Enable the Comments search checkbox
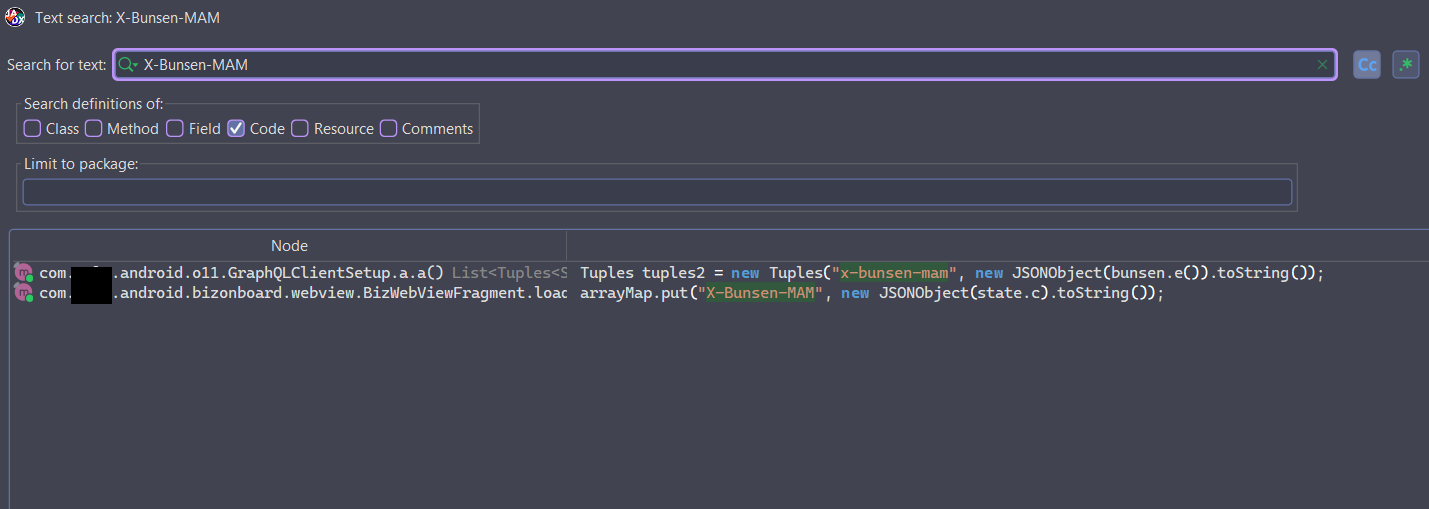Screen dimensions: 1429x509 pos(388,128)
